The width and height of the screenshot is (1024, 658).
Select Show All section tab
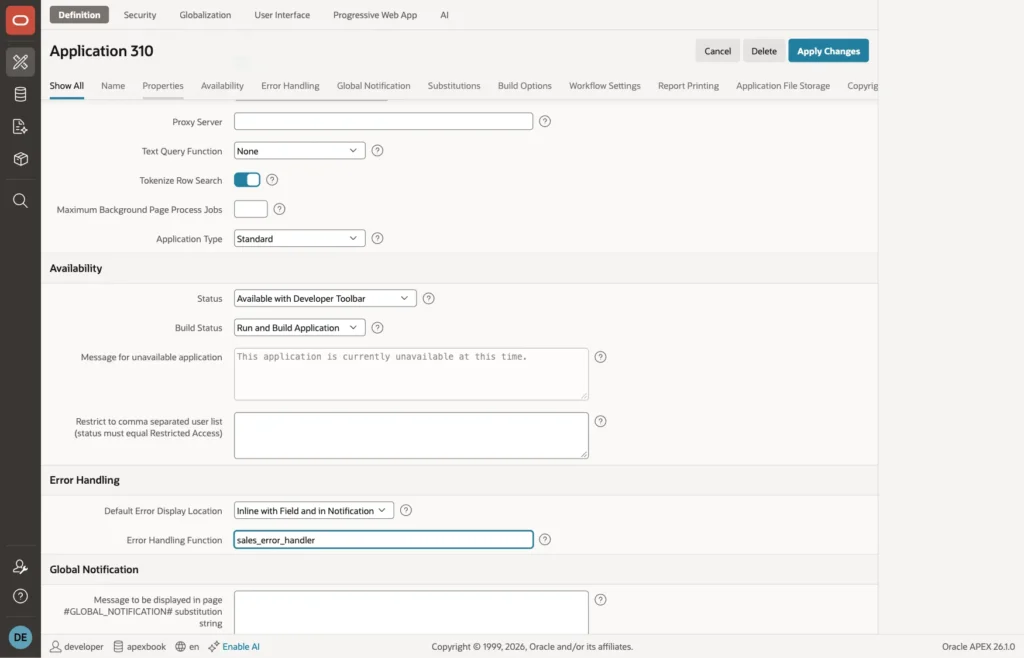coord(67,86)
